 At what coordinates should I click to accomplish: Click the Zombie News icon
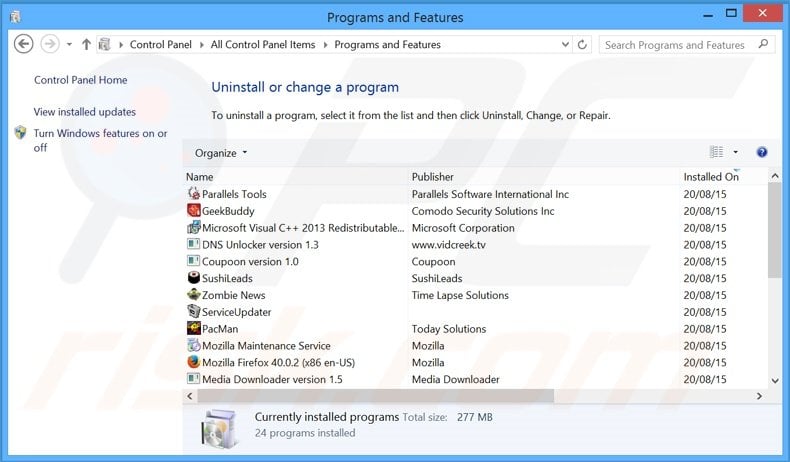tap(193, 294)
